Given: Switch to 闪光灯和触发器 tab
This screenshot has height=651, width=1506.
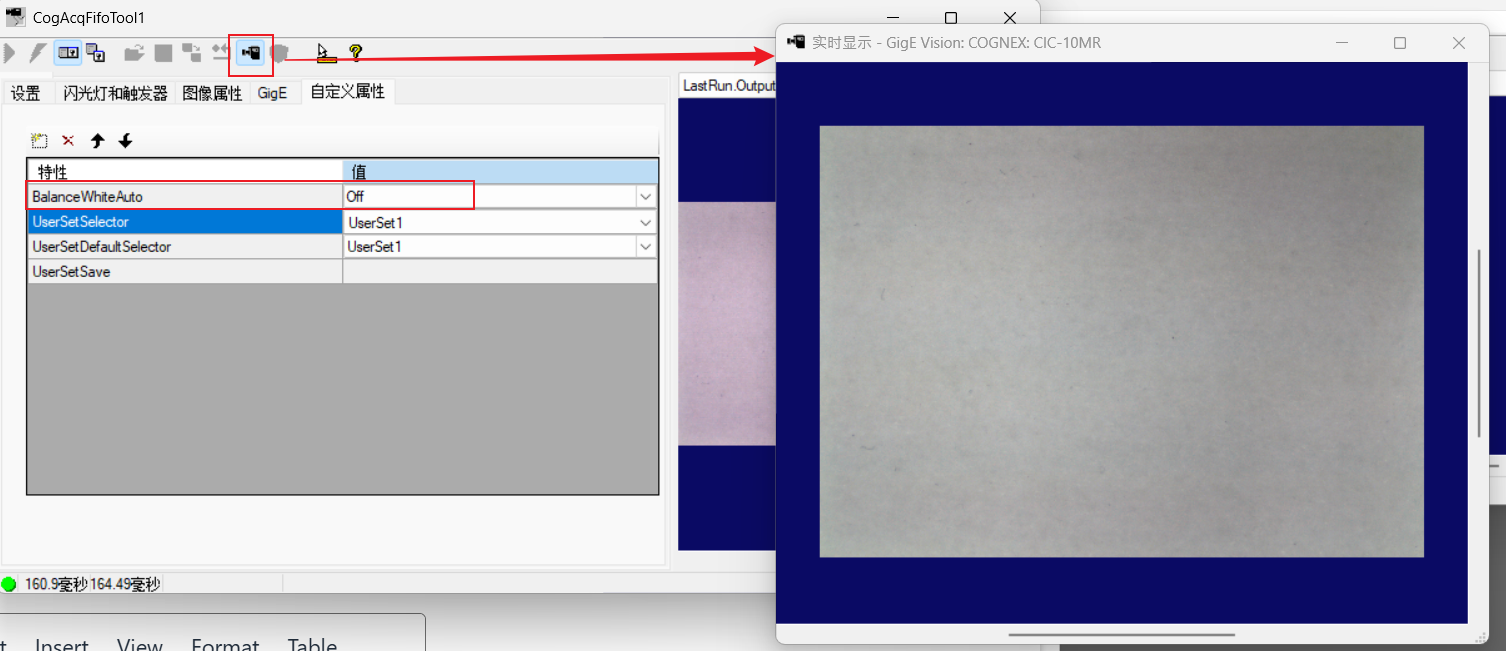Looking at the screenshot, I should coord(115,93).
